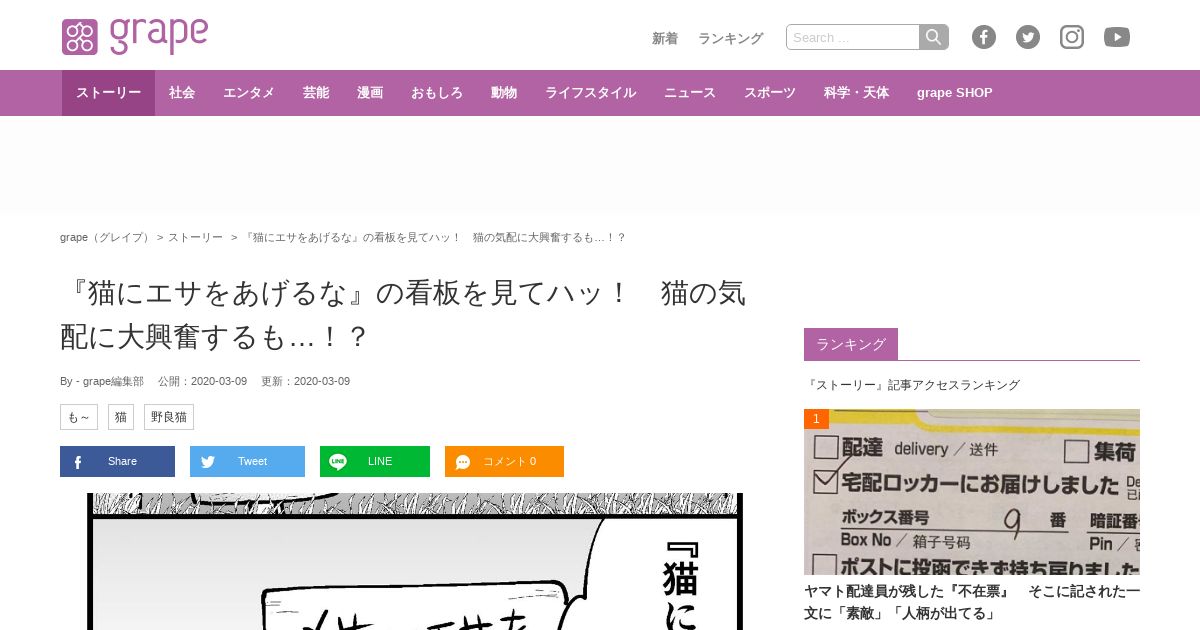Click the By - grape編集部 author text
The width and height of the screenshot is (1200, 630).
[x=102, y=381]
